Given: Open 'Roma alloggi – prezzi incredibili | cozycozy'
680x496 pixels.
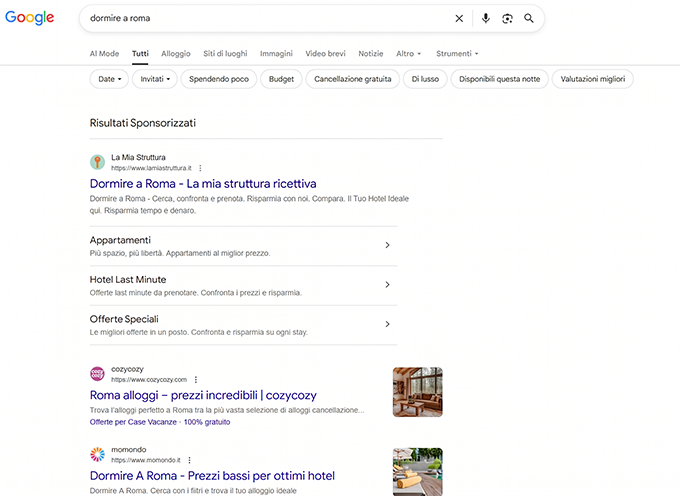Looking at the screenshot, I should (x=203, y=395).
